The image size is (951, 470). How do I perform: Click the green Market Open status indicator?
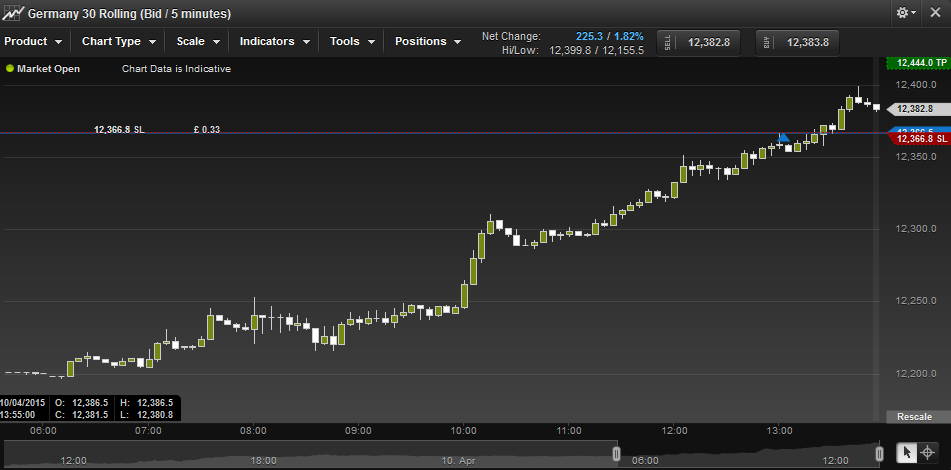click(10, 69)
